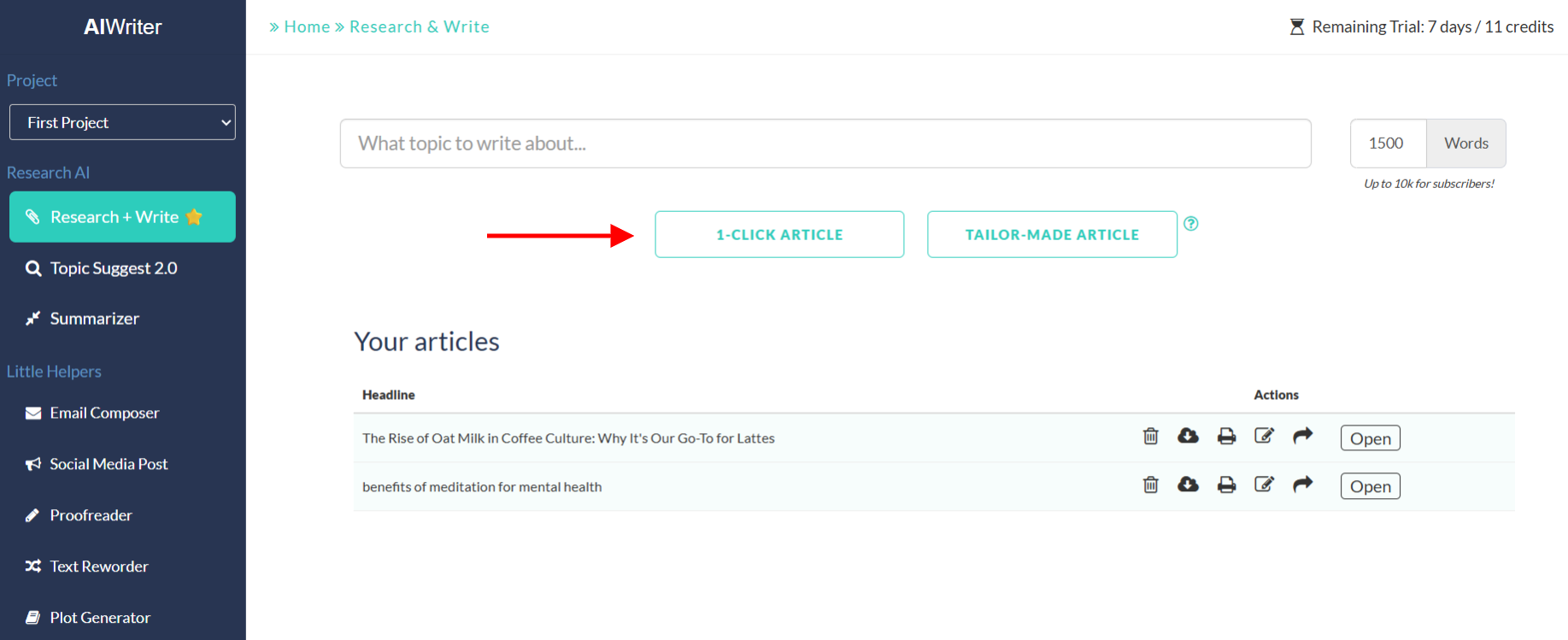The width and height of the screenshot is (1568, 640).
Task: Download the Oat Milk article via cloud icon
Action: coord(1188,437)
